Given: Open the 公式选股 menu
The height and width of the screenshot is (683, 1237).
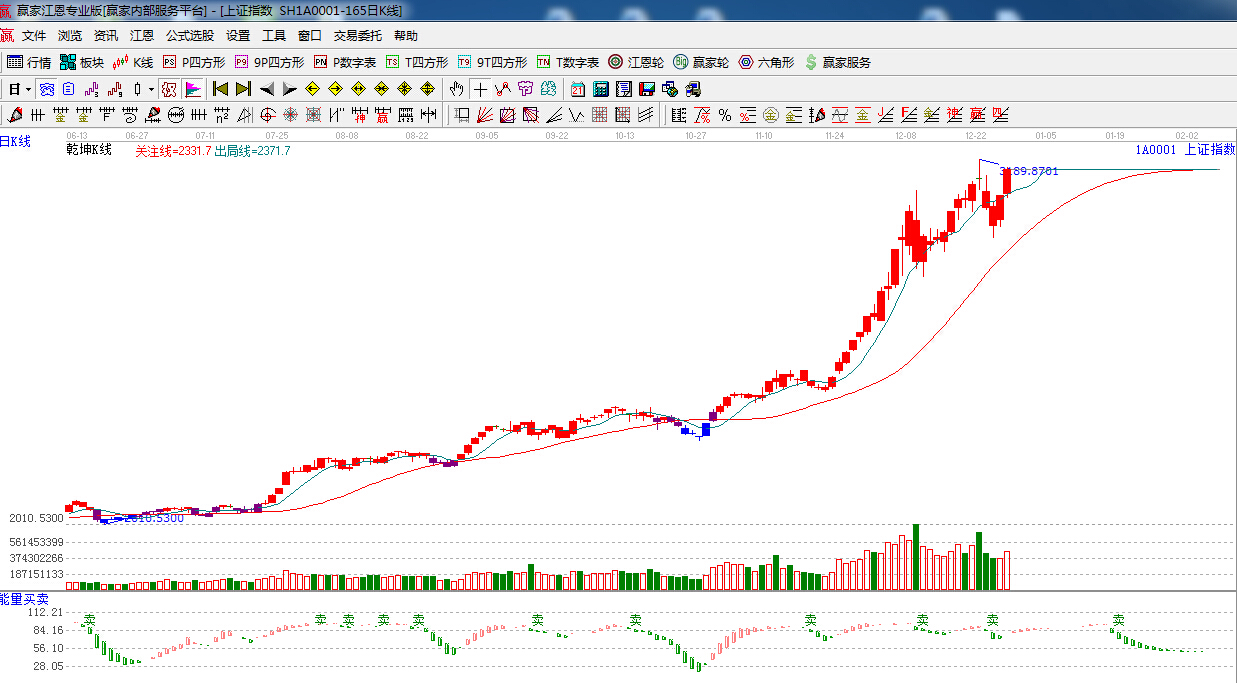Looking at the screenshot, I should click(x=189, y=35).
